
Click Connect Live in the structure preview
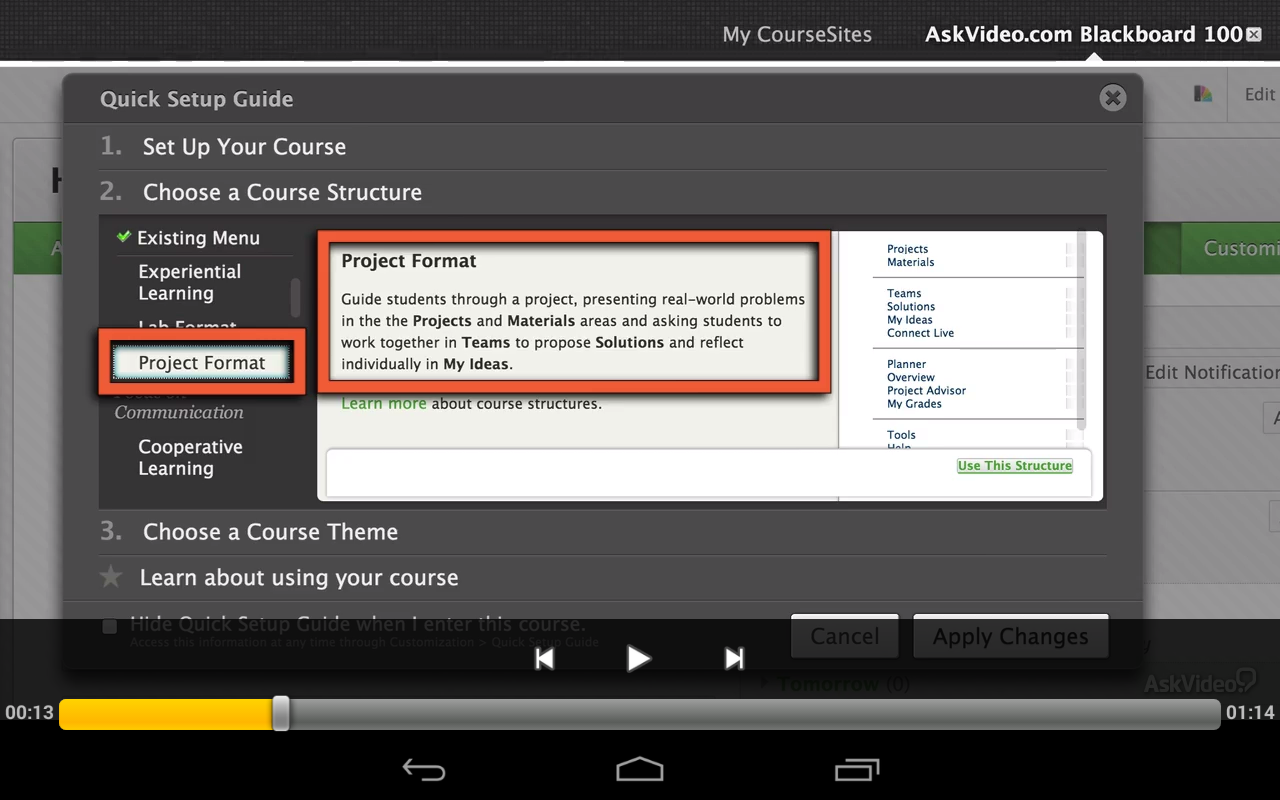[920, 333]
